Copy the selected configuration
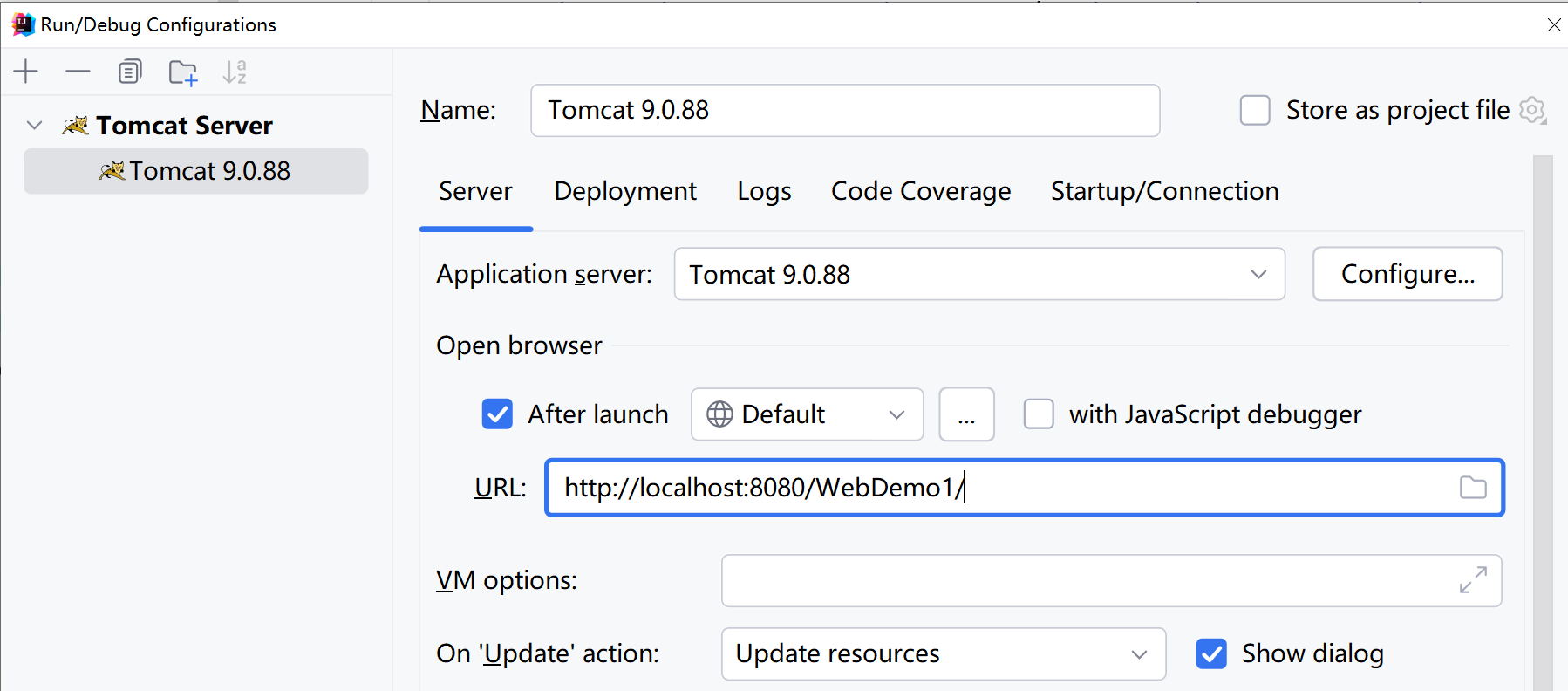Image resolution: width=1568 pixels, height=691 pixels. point(130,72)
